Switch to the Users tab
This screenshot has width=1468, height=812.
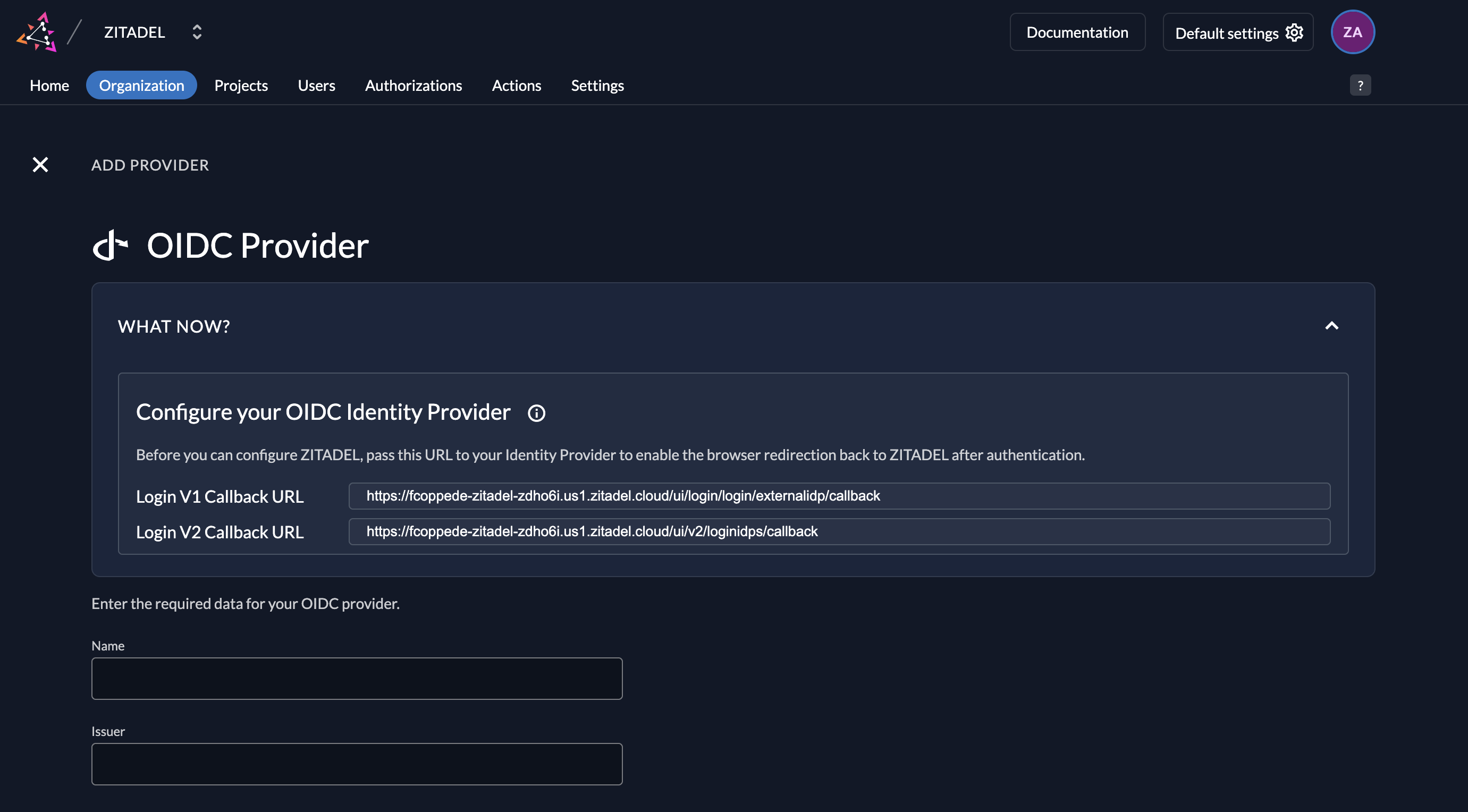(316, 86)
